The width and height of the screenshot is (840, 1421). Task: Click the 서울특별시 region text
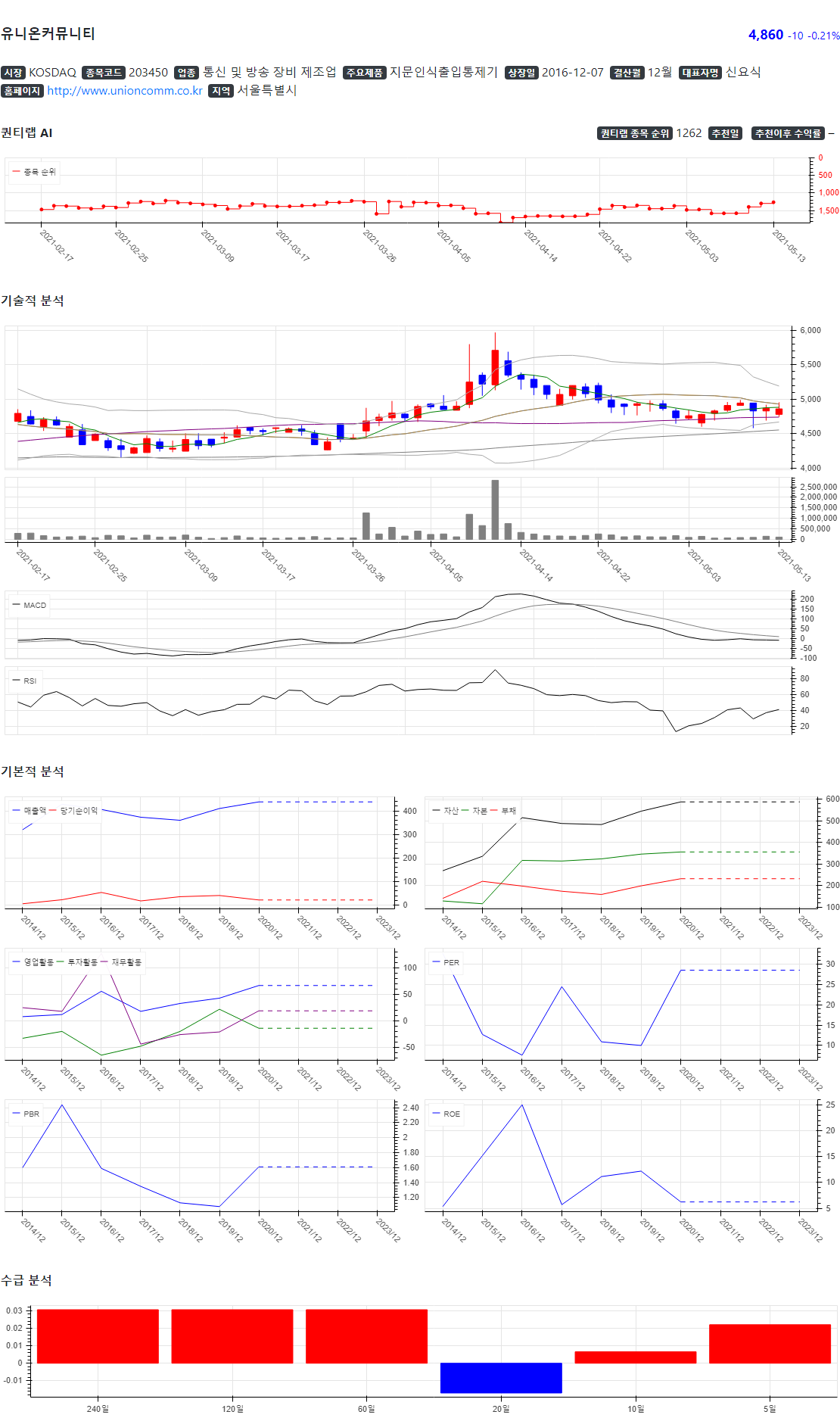click(266, 90)
